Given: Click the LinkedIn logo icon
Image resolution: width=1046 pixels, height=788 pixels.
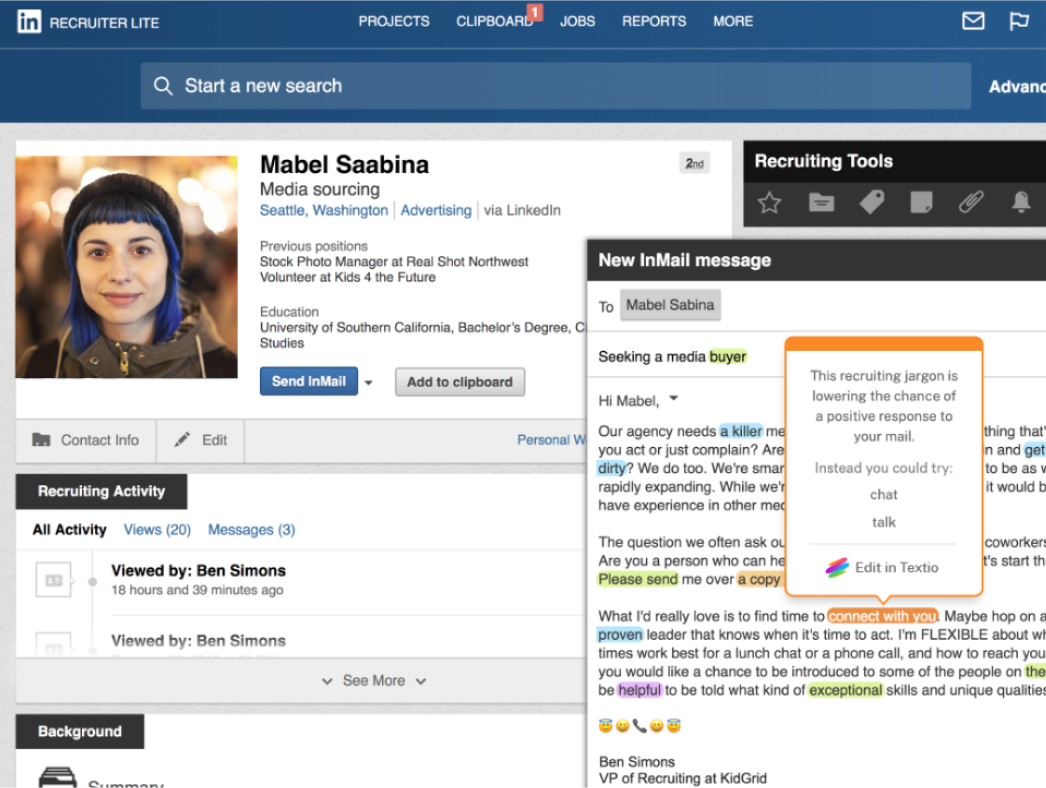Looking at the screenshot, I should tap(29, 21).
